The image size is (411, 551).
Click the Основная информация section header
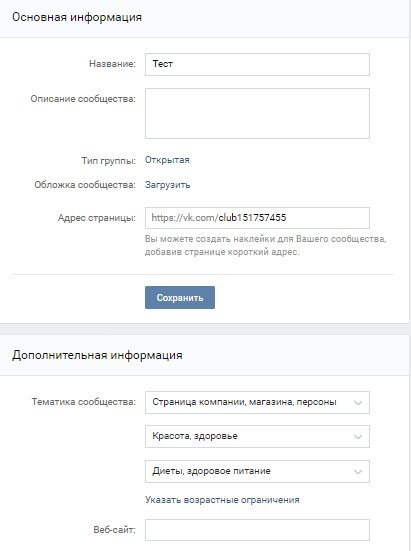[x=77, y=17]
